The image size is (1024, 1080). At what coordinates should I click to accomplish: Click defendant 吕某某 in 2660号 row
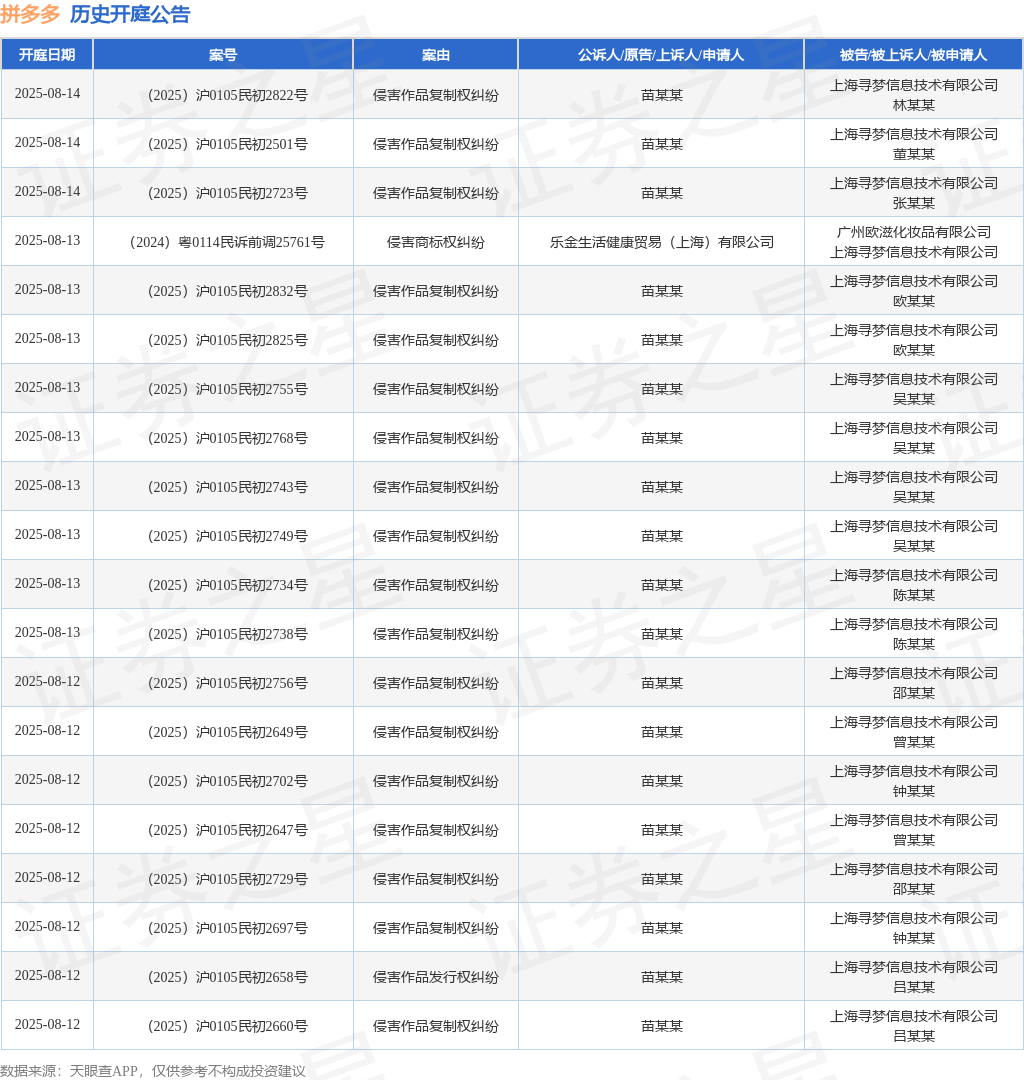click(x=913, y=1034)
